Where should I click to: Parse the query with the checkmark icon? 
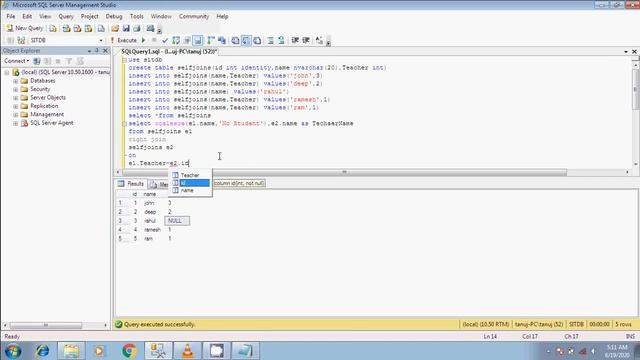pos(165,40)
